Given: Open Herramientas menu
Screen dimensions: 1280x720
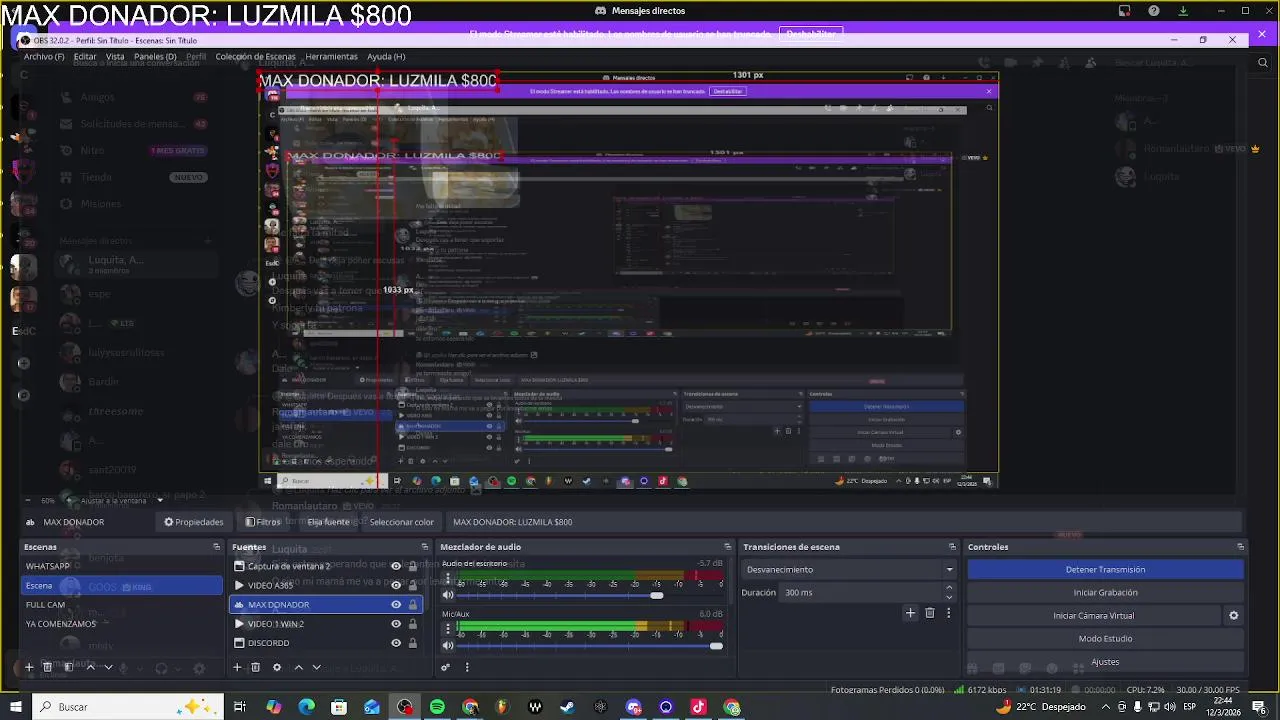Looking at the screenshot, I should (x=331, y=57).
